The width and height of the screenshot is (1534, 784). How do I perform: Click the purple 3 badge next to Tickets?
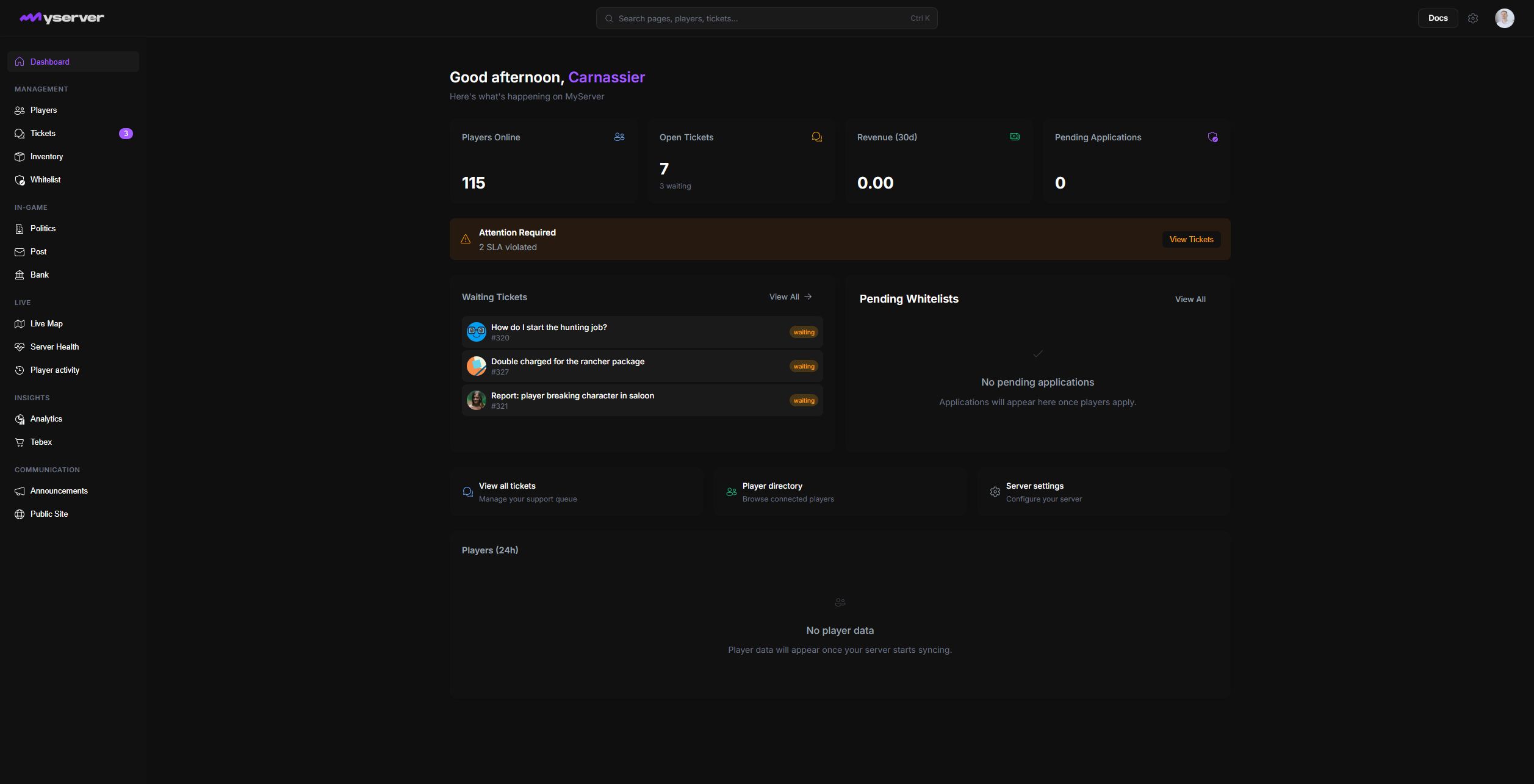[x=126, y=134]
